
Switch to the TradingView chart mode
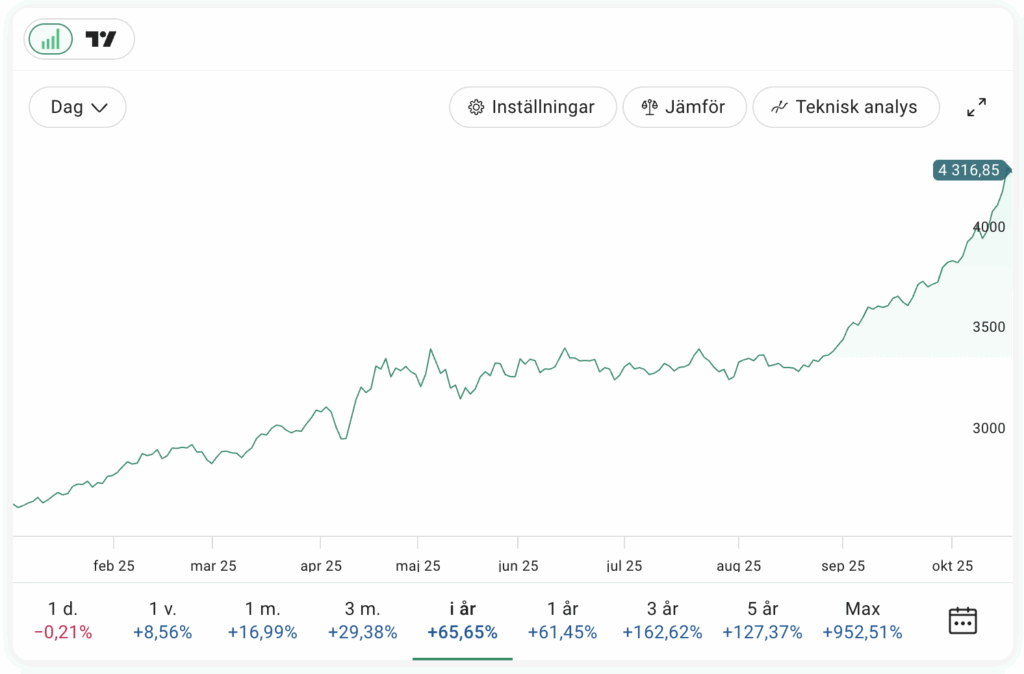pyautogui.click(x=101, y=39)
